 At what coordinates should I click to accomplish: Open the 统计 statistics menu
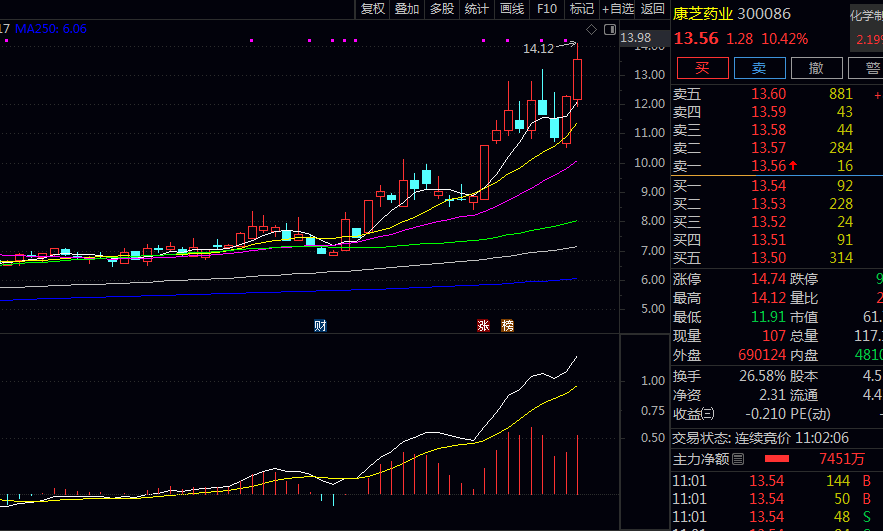477,9
